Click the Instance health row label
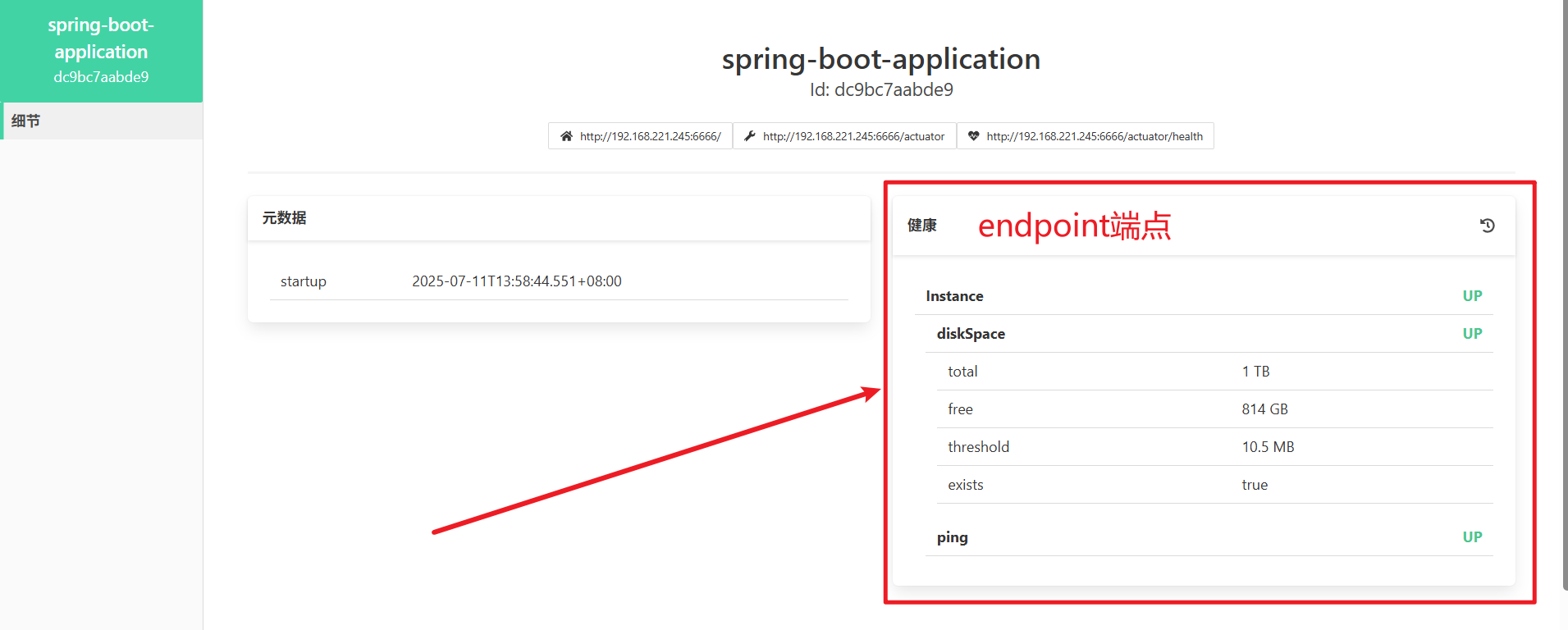The width and height of the screenshot is (1568, 630). [x=954, y=296]
